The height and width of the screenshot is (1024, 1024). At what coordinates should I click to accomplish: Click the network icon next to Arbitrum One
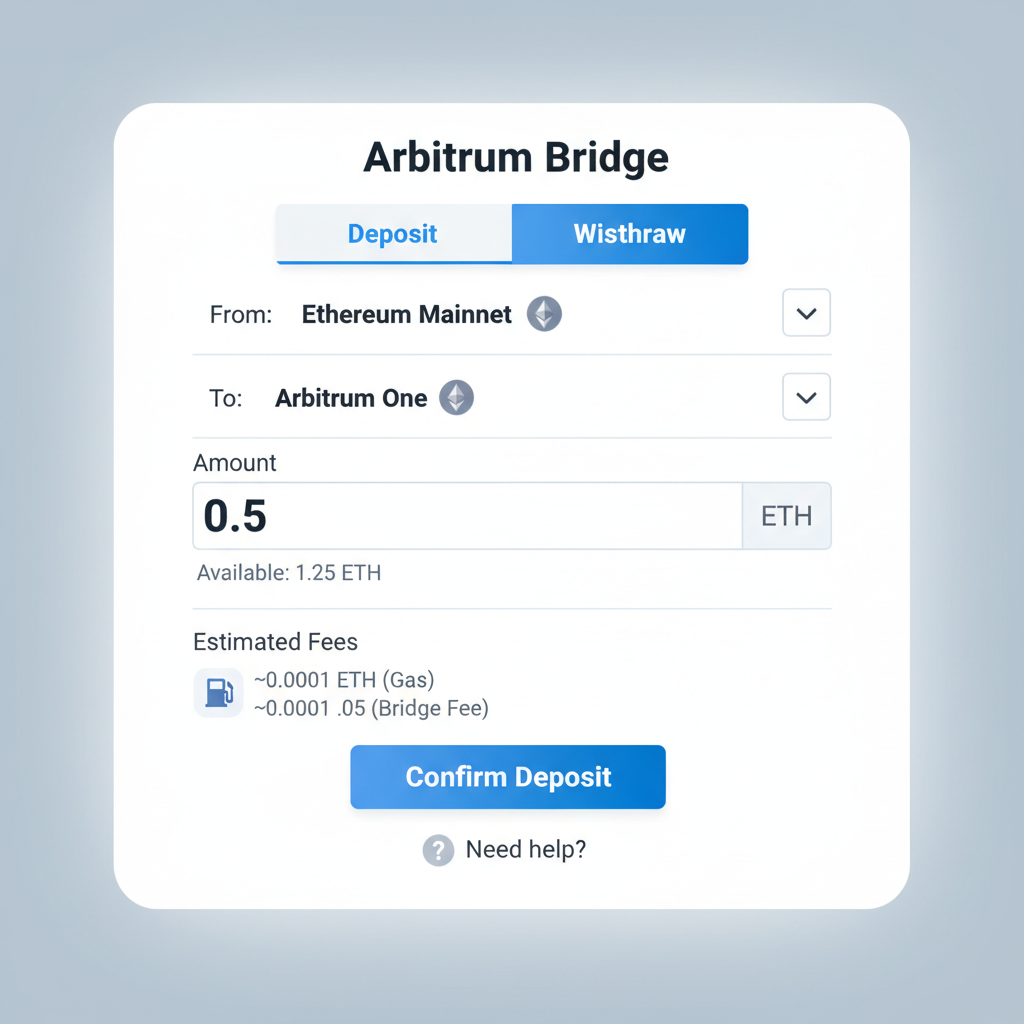pos(456,397)
